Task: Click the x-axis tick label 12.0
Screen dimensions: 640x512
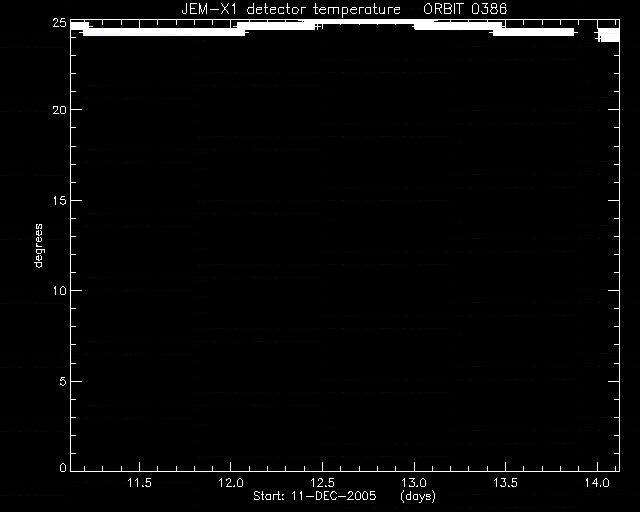Action: coord(231,483)
